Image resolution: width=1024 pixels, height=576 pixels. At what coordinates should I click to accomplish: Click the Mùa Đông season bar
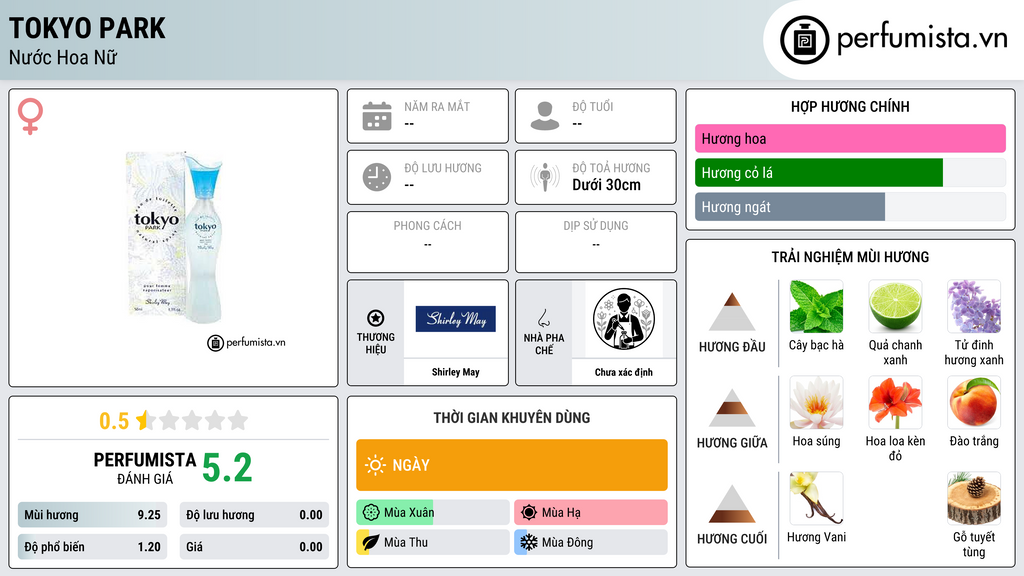[591, 542]
